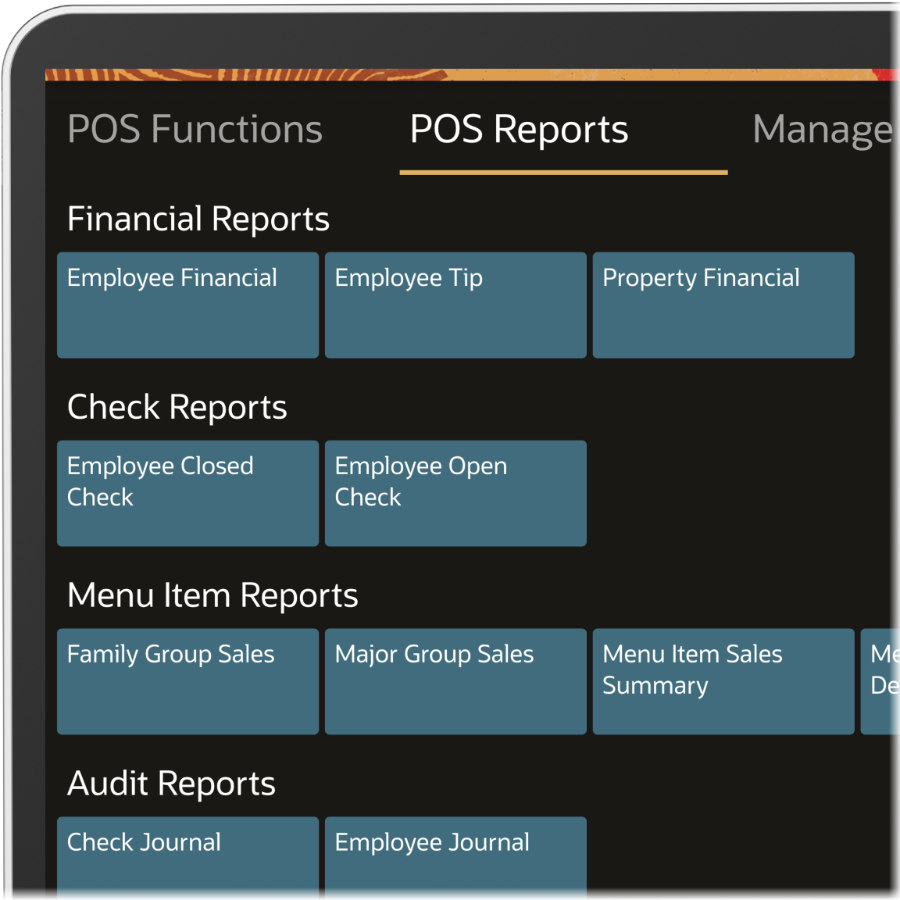This screenshot has width=900, height=900.
Task: Open the Employee Journal audit report
Action: 456,857
